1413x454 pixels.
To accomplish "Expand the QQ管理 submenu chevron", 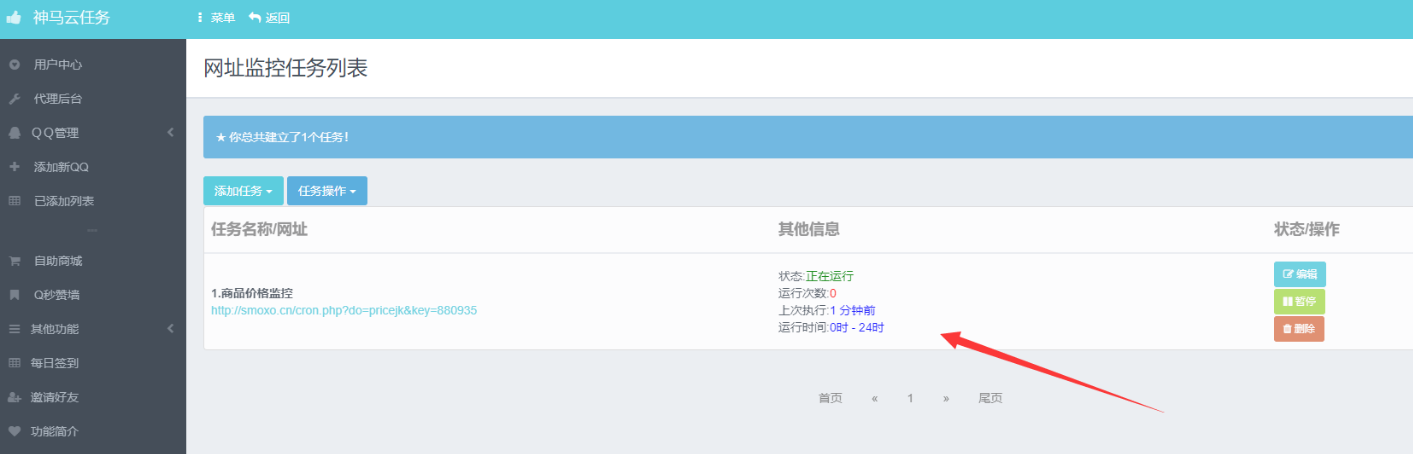I will click(x=170, y=133).
